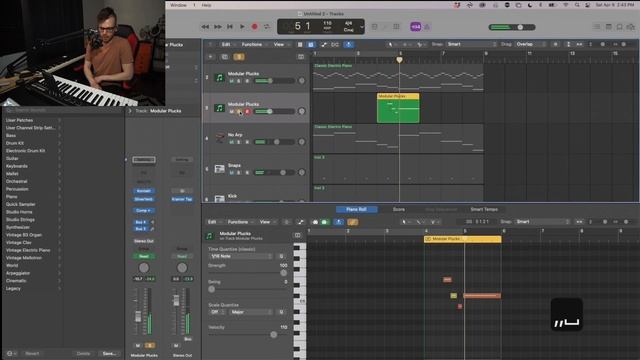Solo the No Arp track
The image size is (640, 360).
tap(239, 142)
